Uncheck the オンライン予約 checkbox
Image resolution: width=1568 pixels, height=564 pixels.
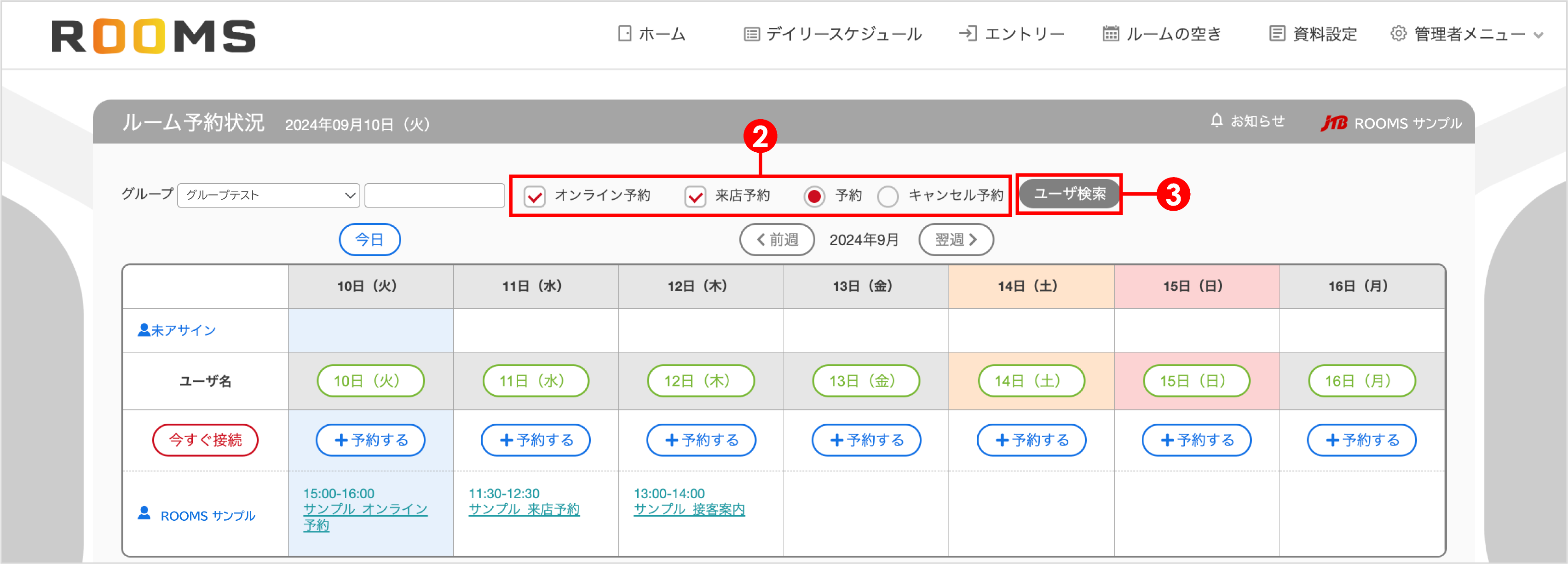coord(534,196)
